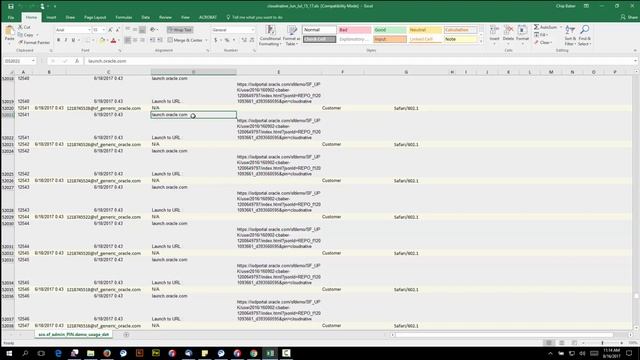Open Sort & Filter options

pos(570,35)
